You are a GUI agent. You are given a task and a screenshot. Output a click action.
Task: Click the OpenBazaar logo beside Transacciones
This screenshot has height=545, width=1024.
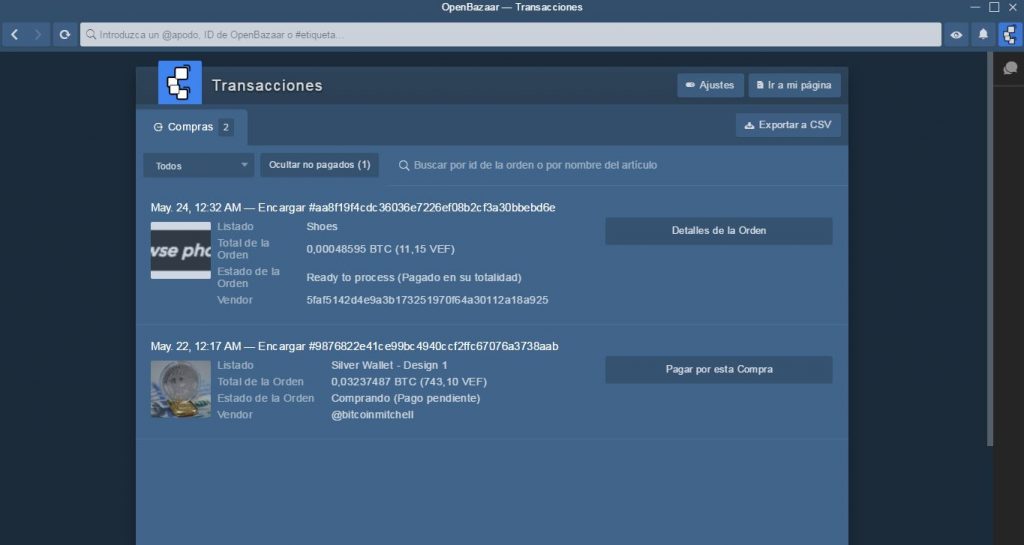tap(180, 83)
